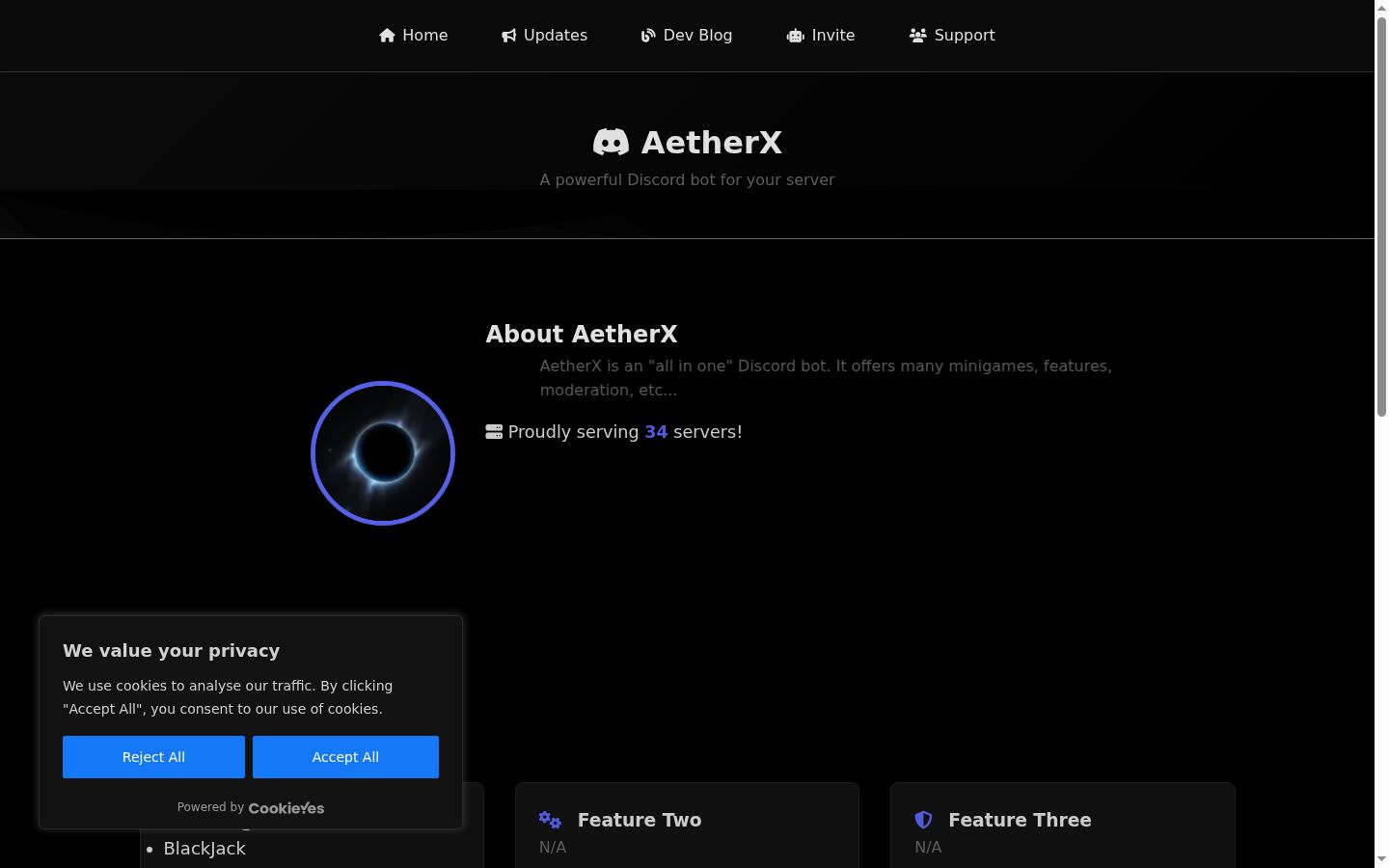Click the server icon before Proudly serving
Viewport: 1389px width, 868px height.
pyautogui.click(x=494, y=432)
